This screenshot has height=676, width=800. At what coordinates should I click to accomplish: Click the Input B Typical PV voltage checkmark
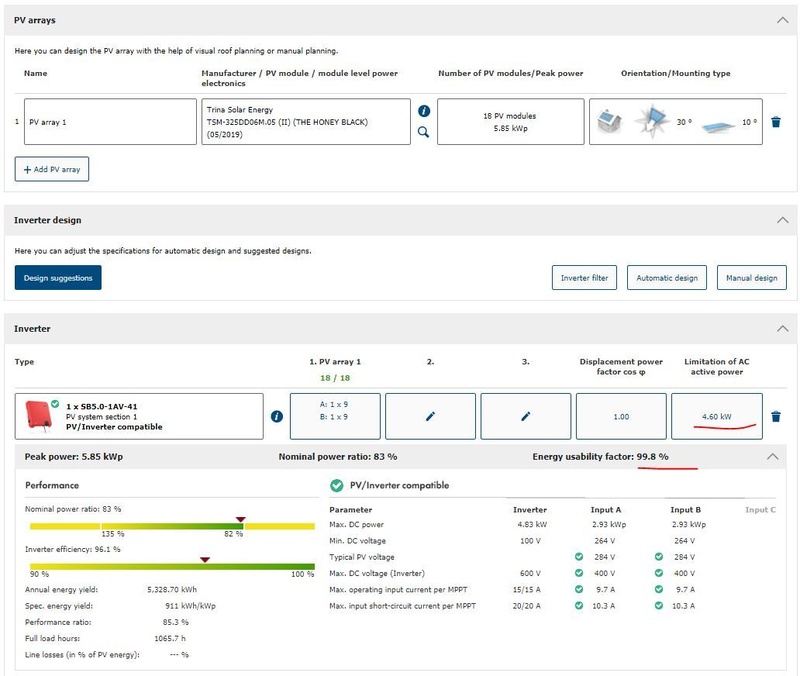pyautogui.click(x=659, y=557)
